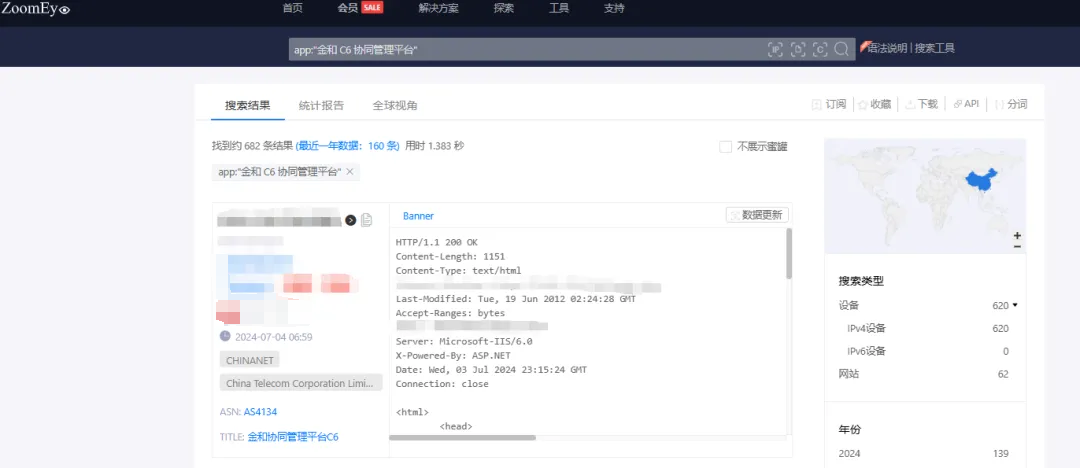This screenshot has height=468, width=1080.
Task: Click the 最近一年数据: 160 条 link
Action: [x=347, y=146]
